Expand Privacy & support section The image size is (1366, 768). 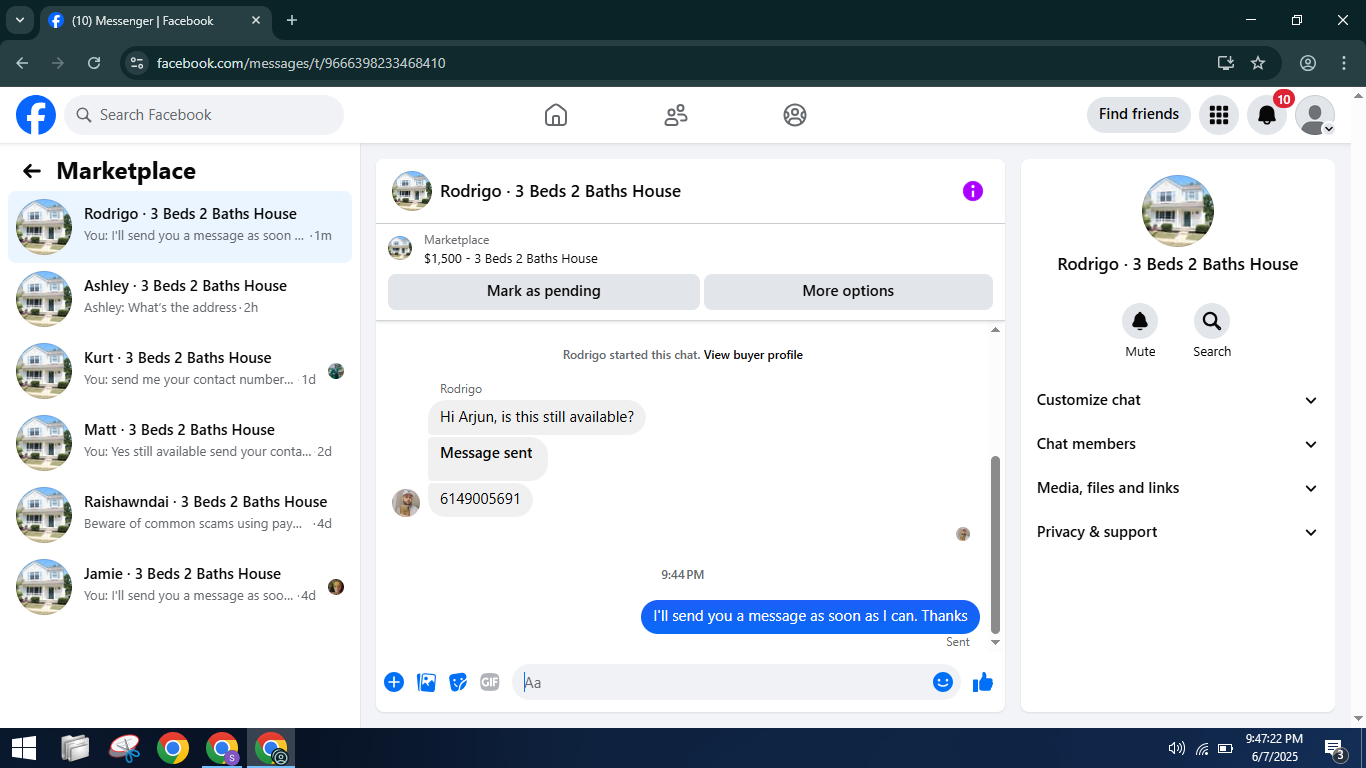pyautogui.click(x=1177, y=532)
